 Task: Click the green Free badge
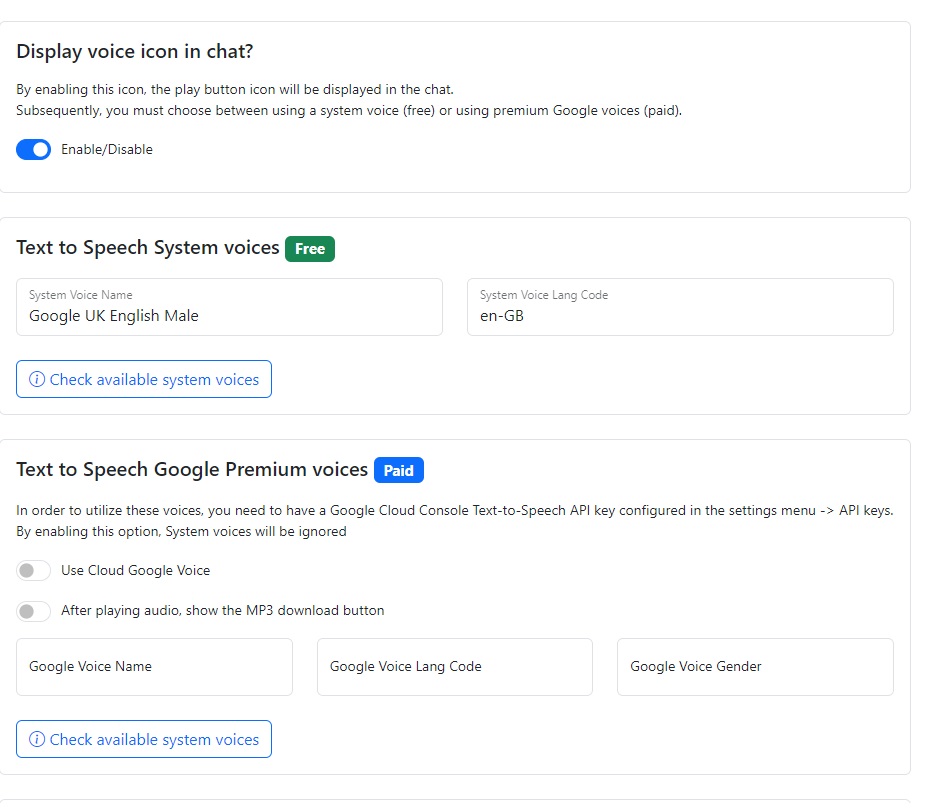[310, 249]
